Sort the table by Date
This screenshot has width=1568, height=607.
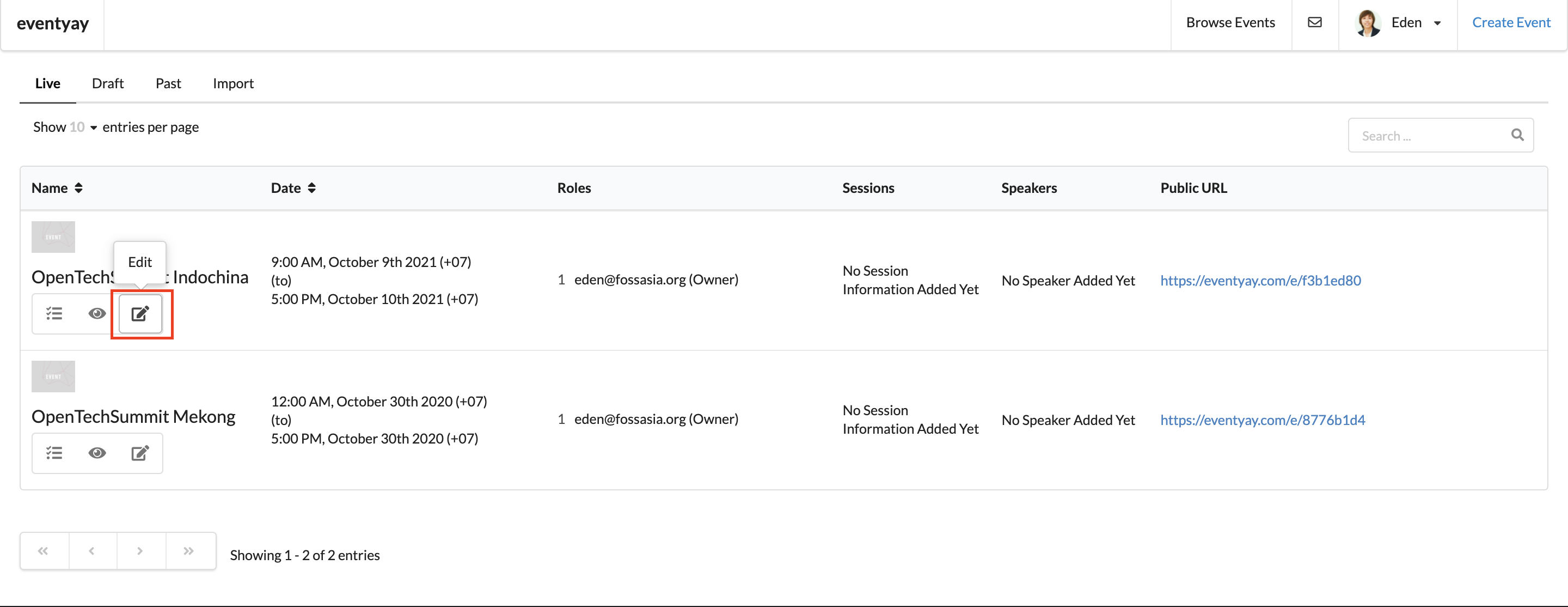pos(293,189)
